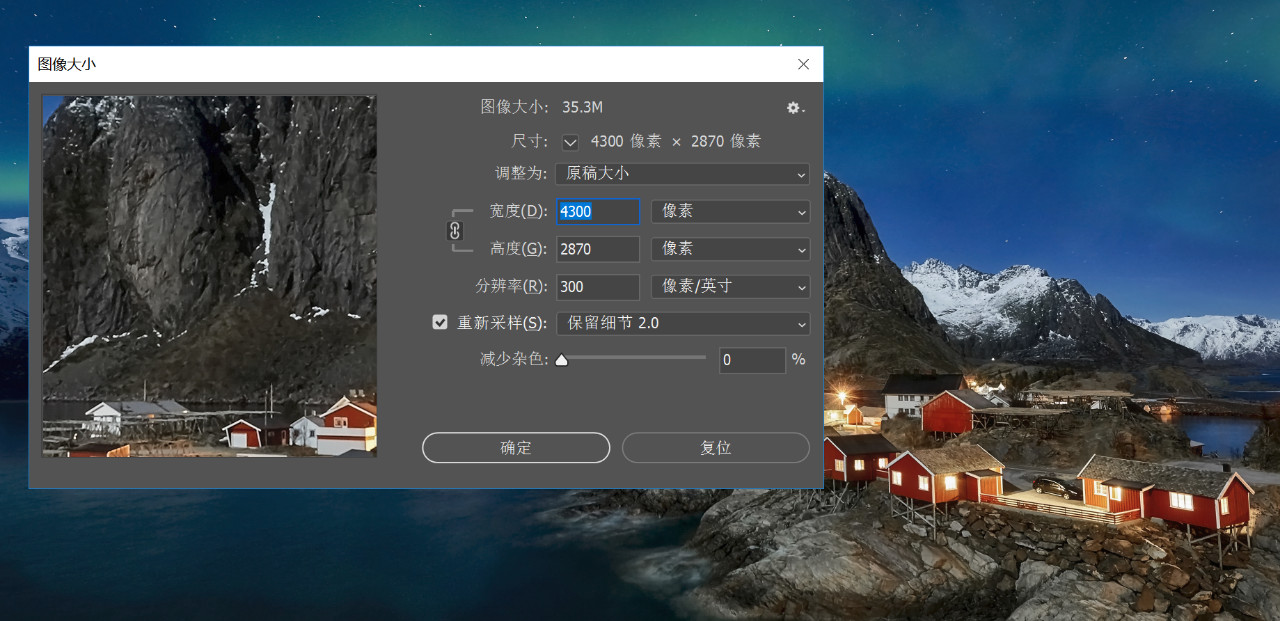Click the 宽度 value field

pos(597,212)
